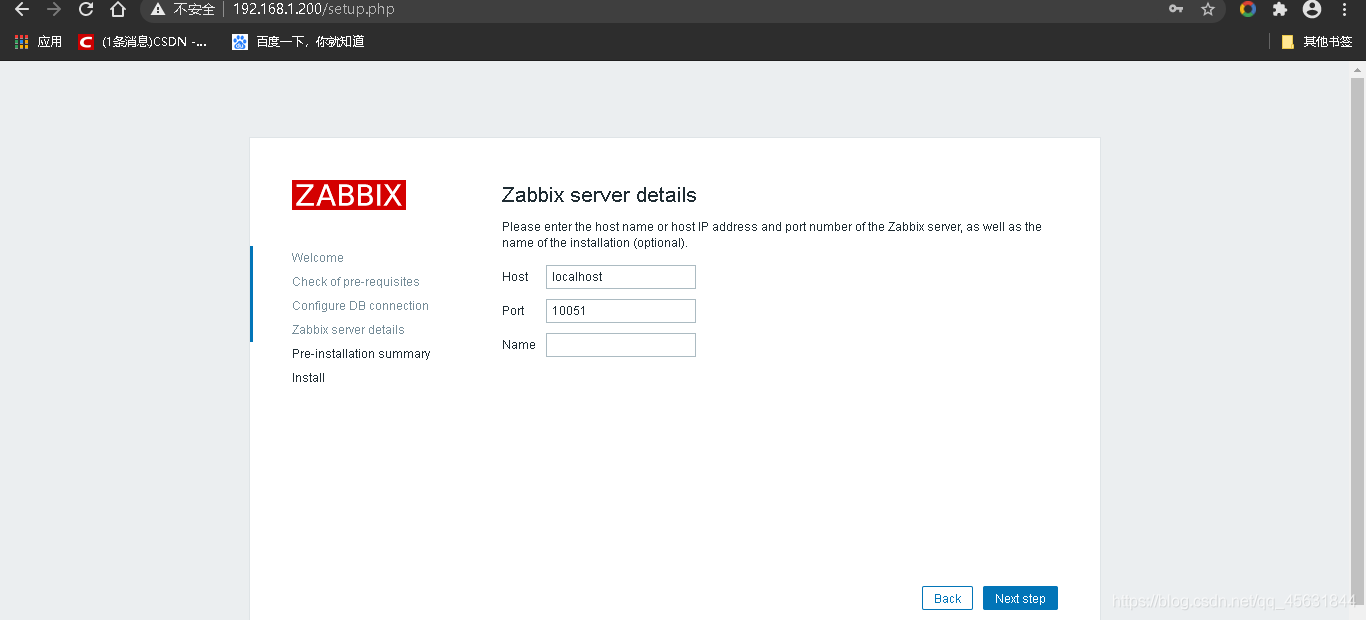Image resolution: width=1366 pixels, height=620 pixels.
Task: Open the Apps shortcut in bookmarks bar
Action: (38, 42)
